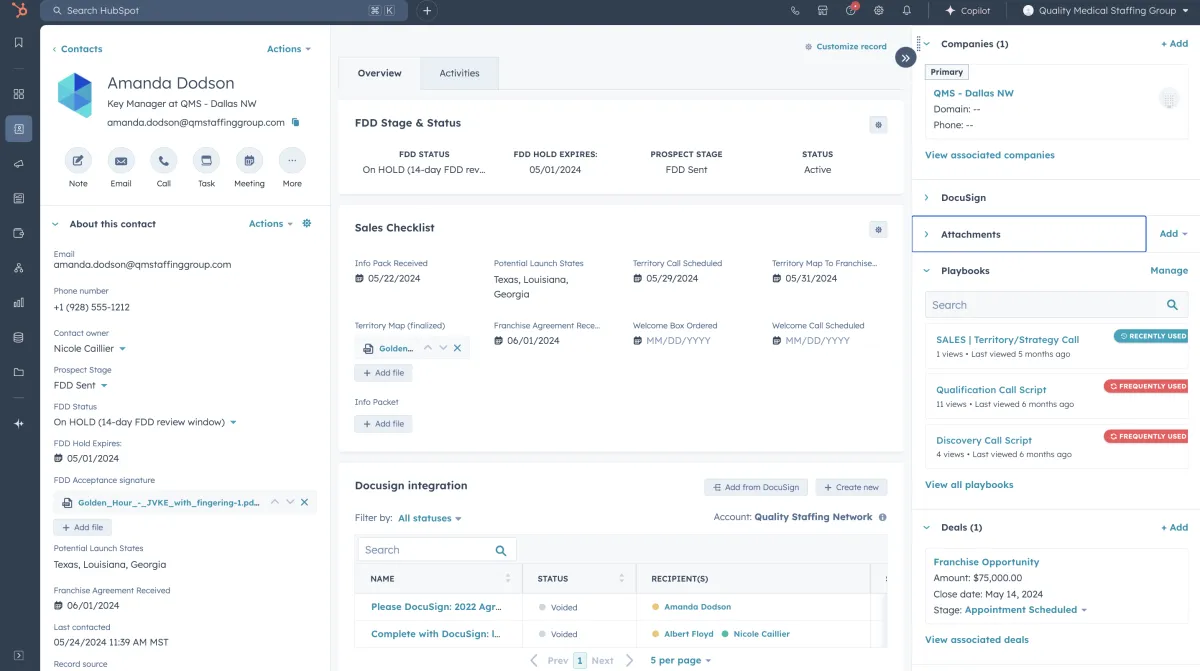Image resolution: width=1200 pixels, height=671 pixels.
Task: Open the About this contact settings gear
Action: coord(307,224)
